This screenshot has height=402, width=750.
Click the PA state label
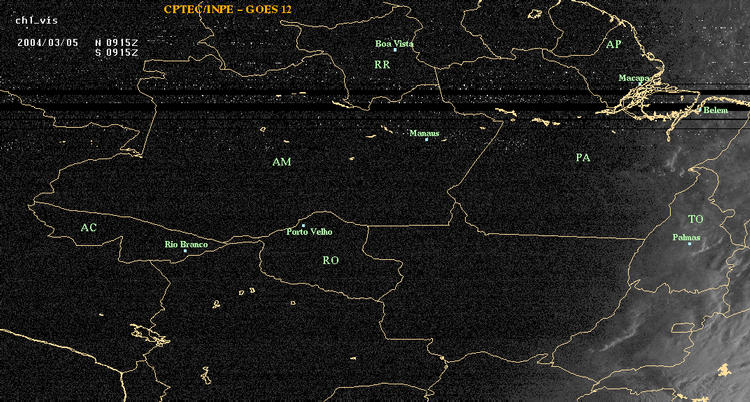point(583,157)
